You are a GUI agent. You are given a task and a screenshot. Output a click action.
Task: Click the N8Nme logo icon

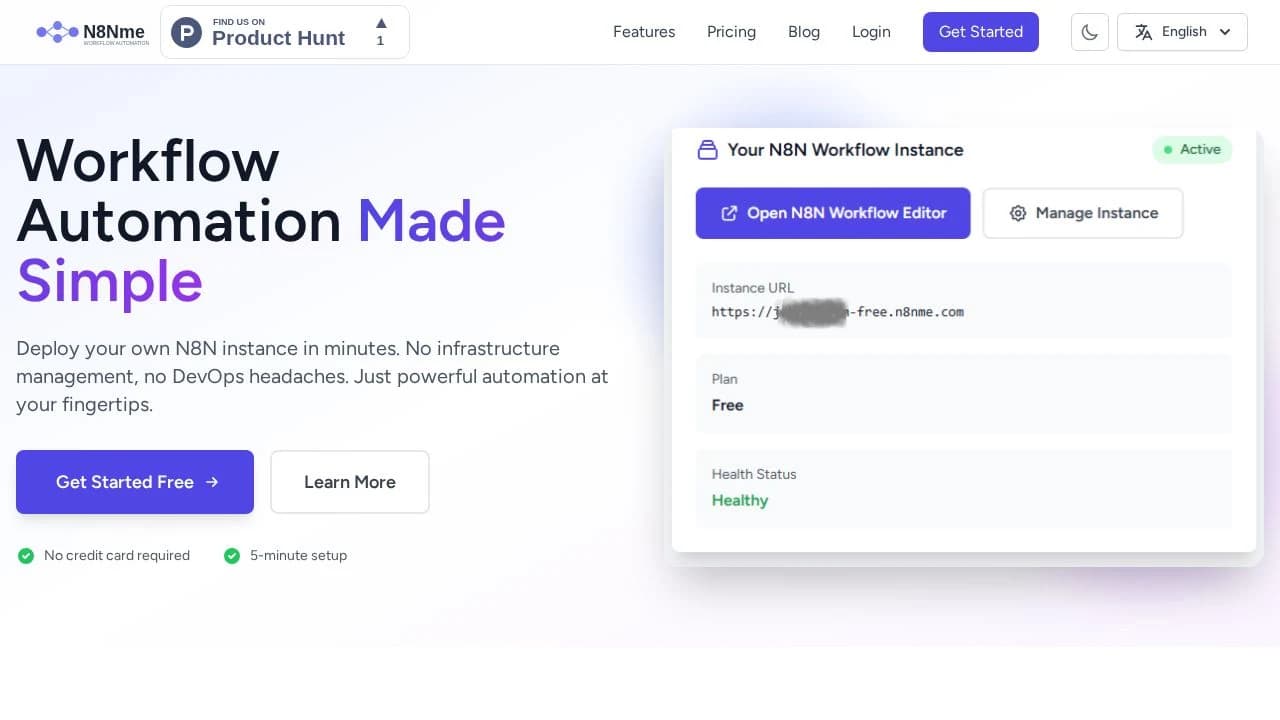click(57, 32)
